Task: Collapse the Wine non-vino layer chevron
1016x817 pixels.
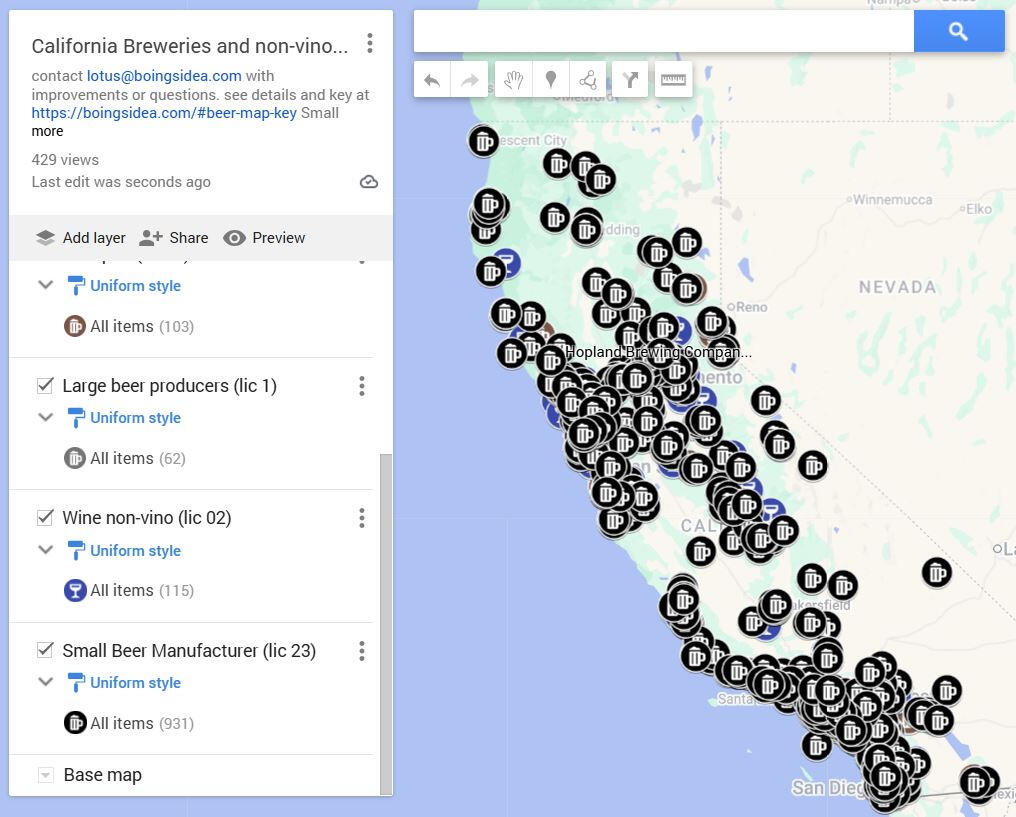Action: (45, 549)
